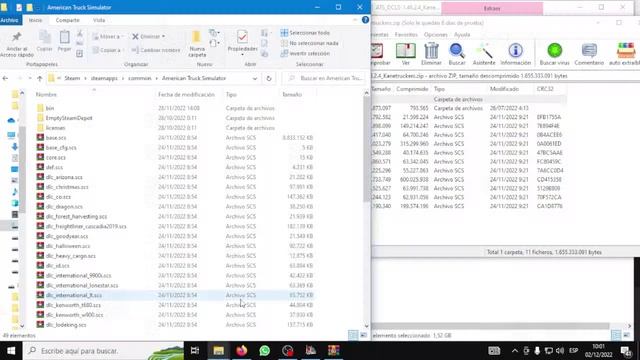Click WinRAR horizontal scrollbar
The image size is (640, 360).
(491, 326)
